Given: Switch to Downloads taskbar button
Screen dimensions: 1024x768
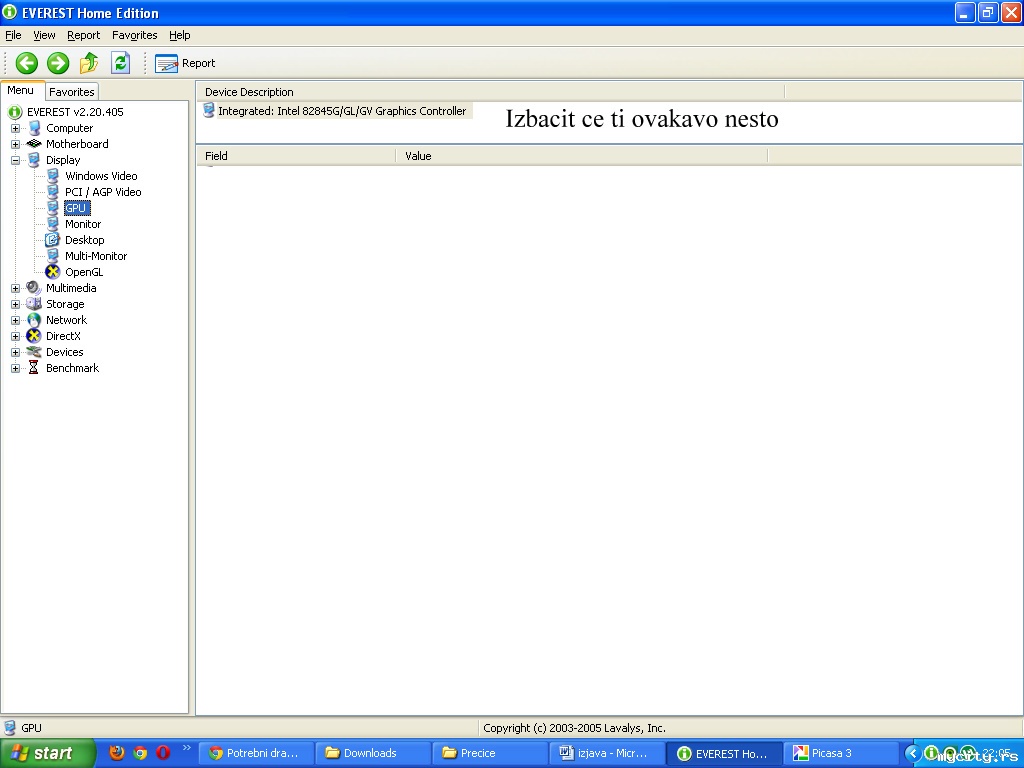Looking at the screenshot, I should [372, 753].
